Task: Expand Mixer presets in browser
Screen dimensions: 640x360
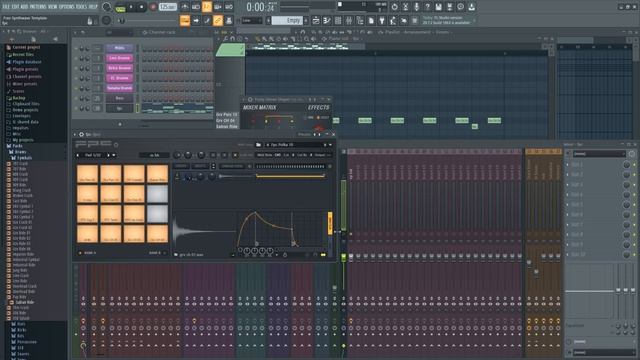Action: (x=24, y=84)
